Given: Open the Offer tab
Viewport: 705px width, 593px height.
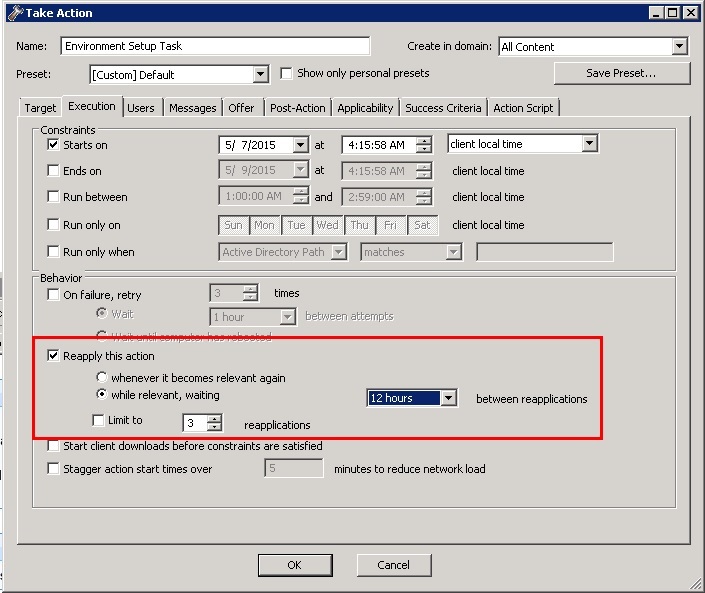Looking at the screenshot, I should pos(241,108).
